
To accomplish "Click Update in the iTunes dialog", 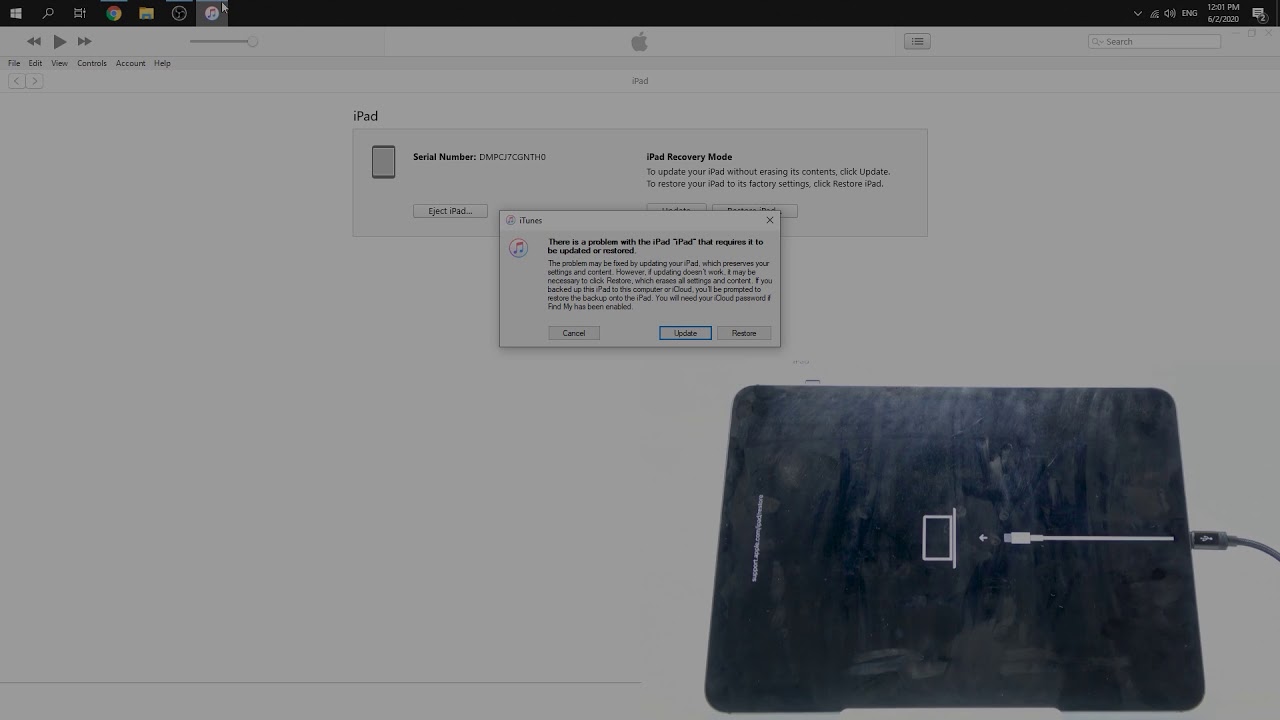I will 685,333.
